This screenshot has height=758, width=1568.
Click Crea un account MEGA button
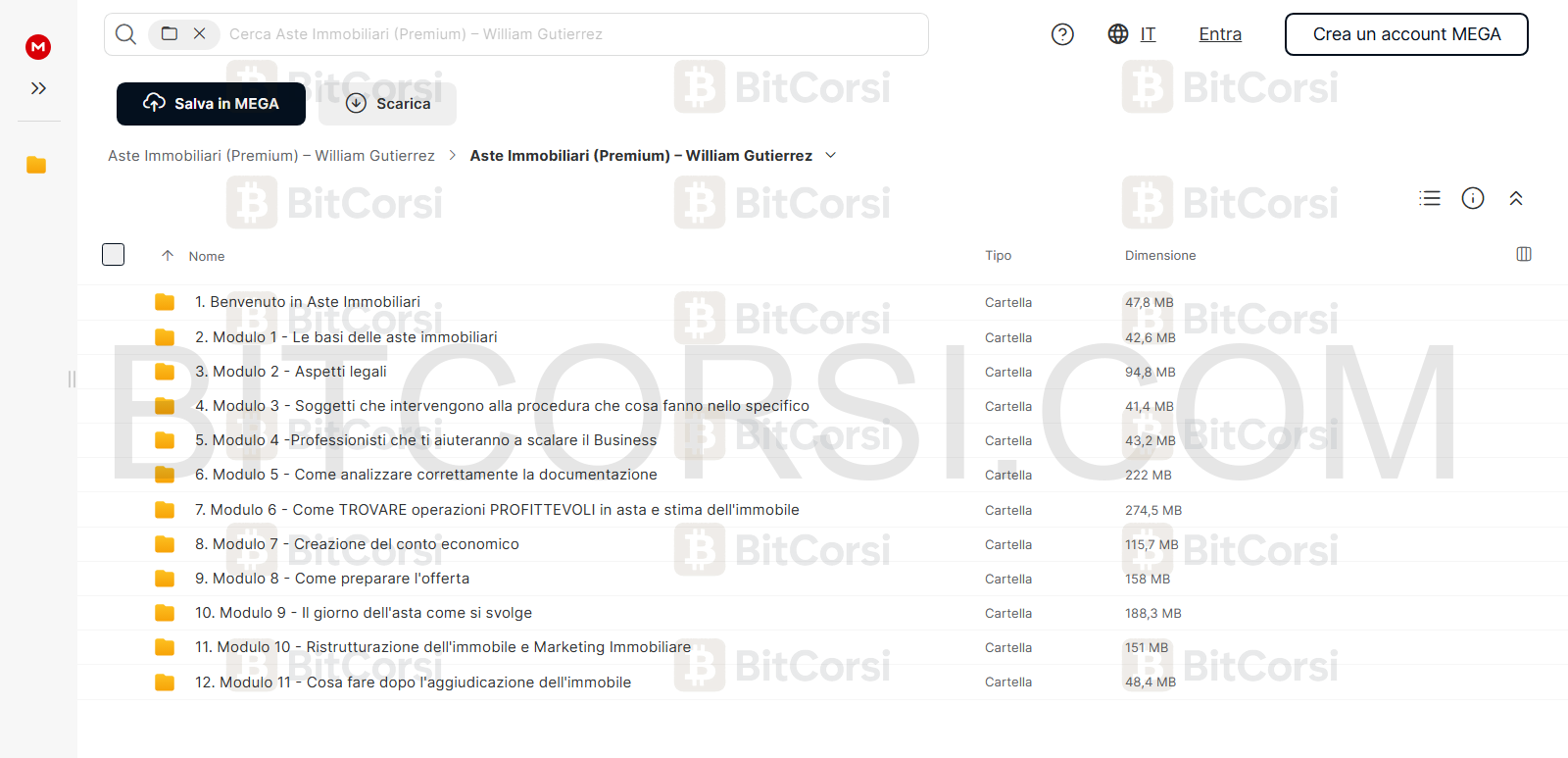tap(1406, 34)
